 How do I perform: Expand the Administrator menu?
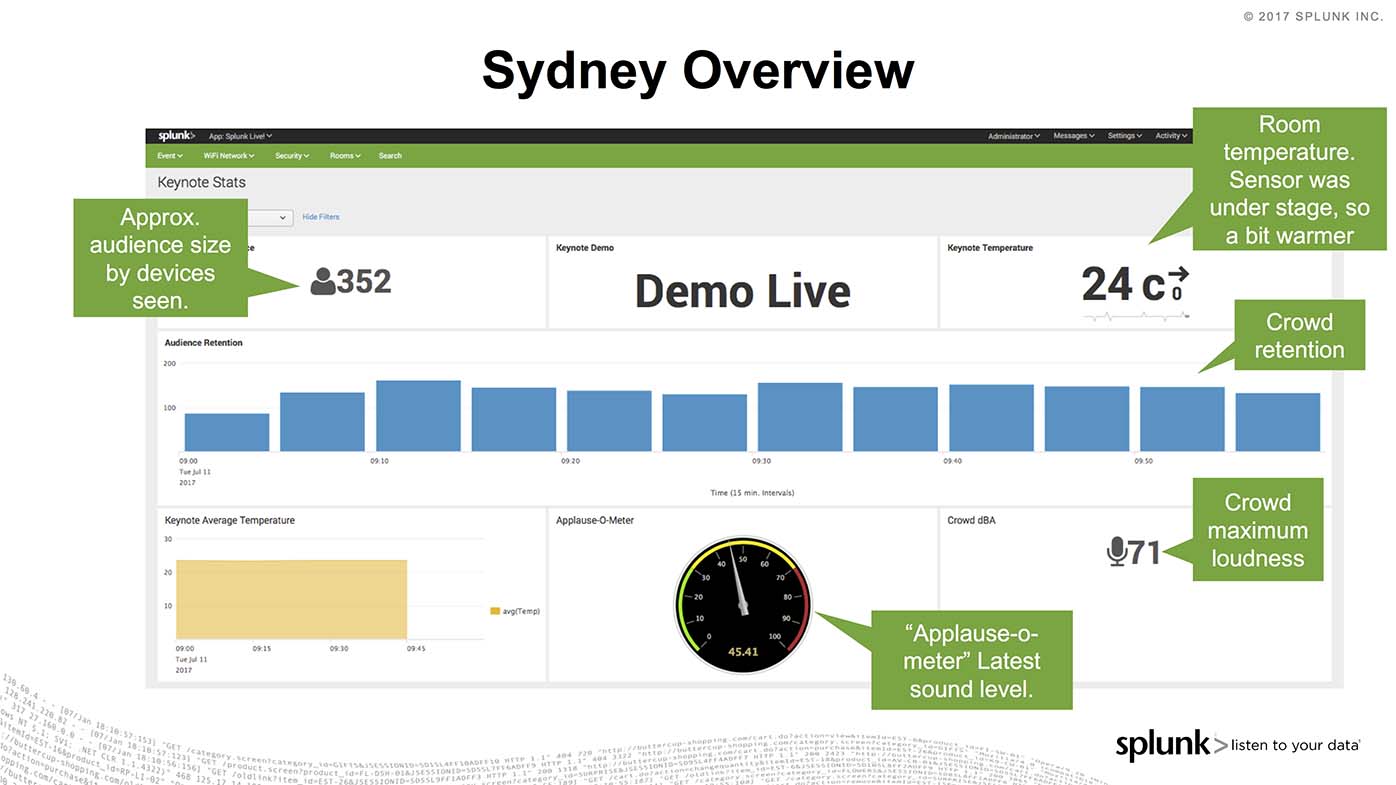pos(1014,136)
